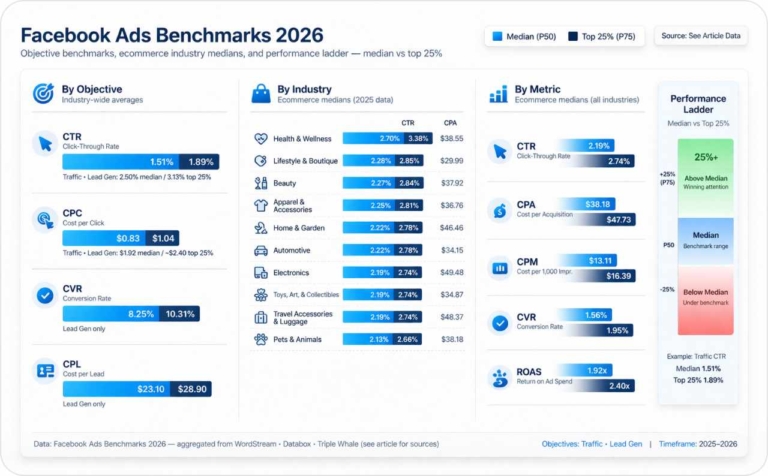This screenshot has width=768, height=476.
Task: Click the $28.90 CPL top 25% bar
Action: coord(191,389)
